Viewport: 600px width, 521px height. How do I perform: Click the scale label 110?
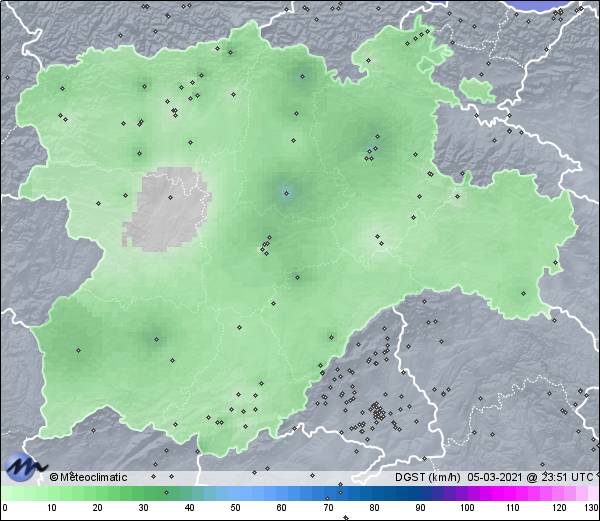pyautogui.click(x=513, y=508)
